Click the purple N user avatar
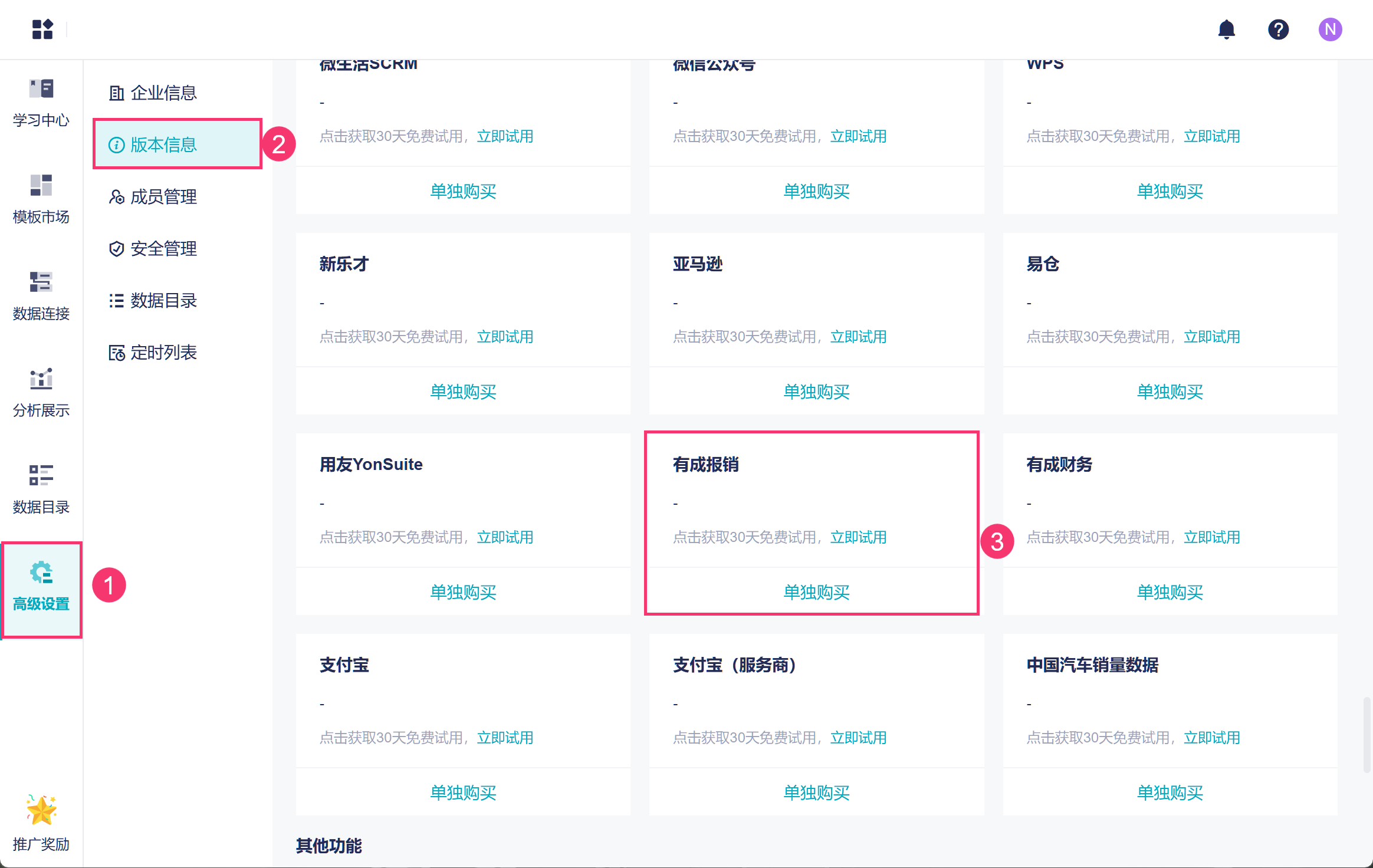The width and height of the screenshot is (1373, 868). click(1330, 29)
